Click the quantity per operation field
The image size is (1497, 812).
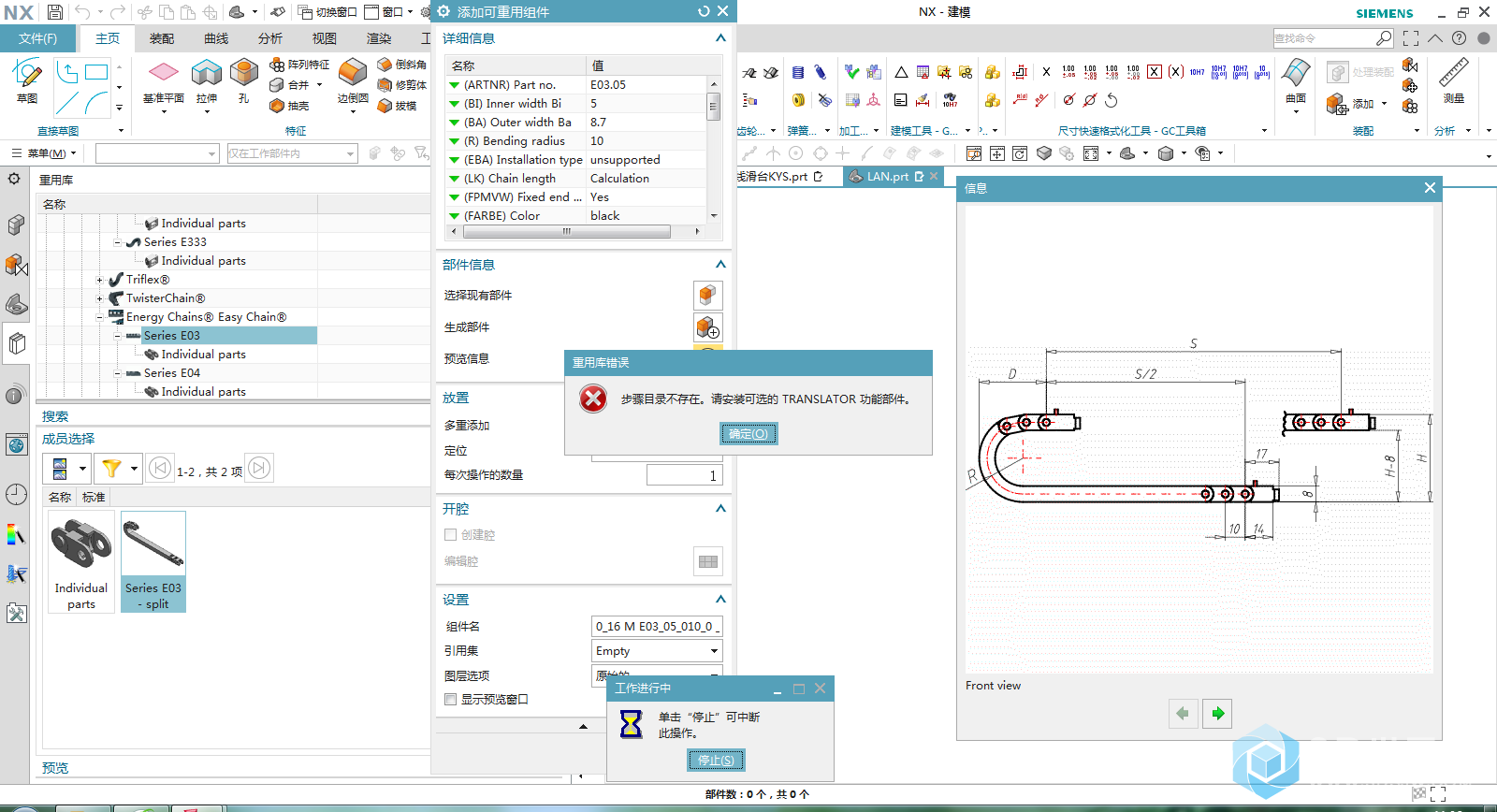coord(684,475)
